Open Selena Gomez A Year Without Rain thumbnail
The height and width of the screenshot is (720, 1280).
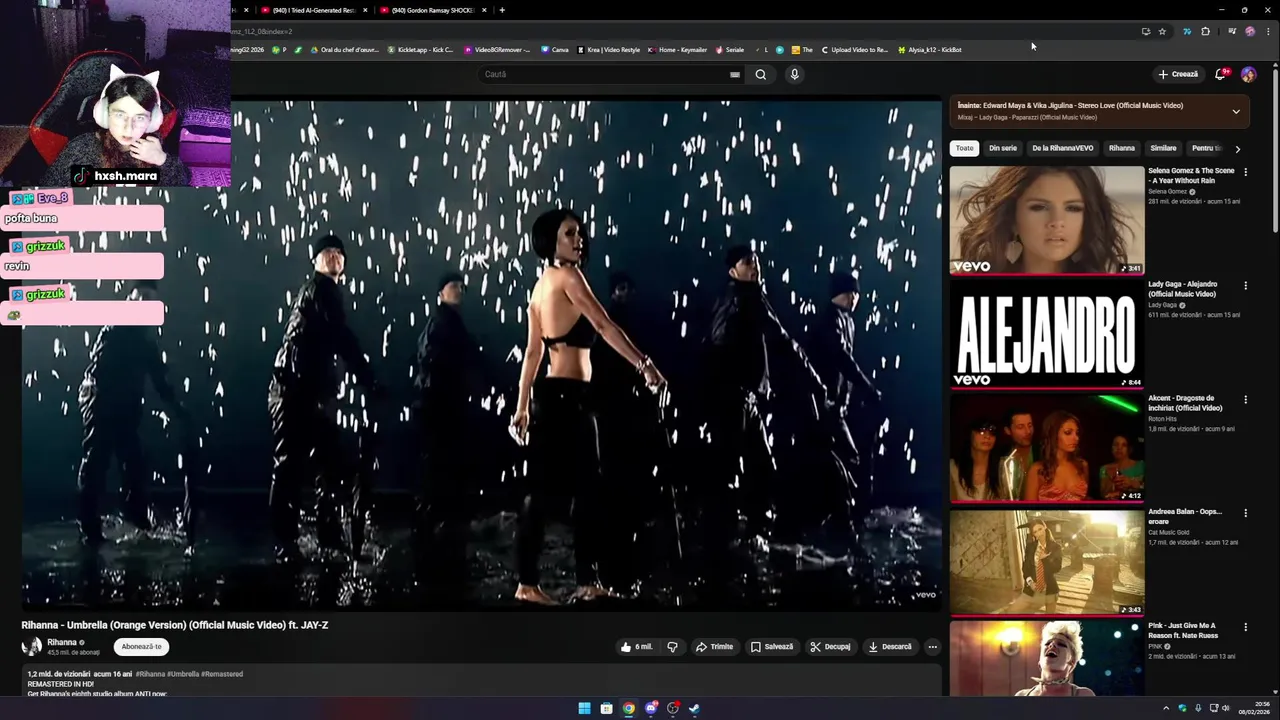pyautogui.click(x=1047, y=220)
